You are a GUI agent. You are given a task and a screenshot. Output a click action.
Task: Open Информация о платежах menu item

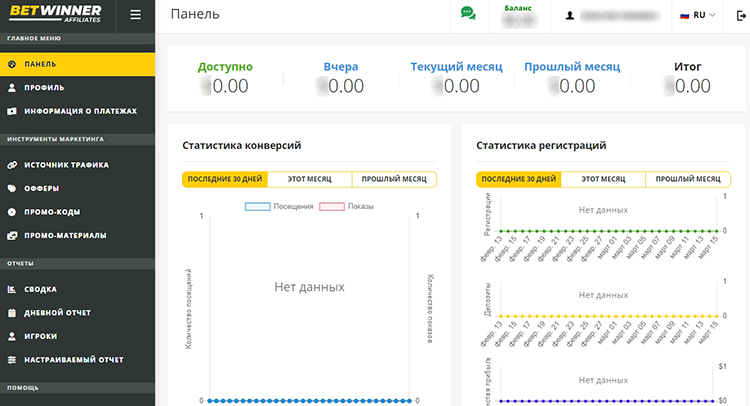77,111
